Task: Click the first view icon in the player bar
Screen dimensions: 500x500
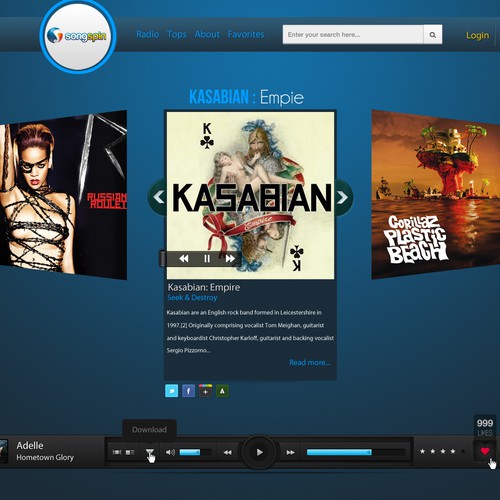Action: click(117, 452)
